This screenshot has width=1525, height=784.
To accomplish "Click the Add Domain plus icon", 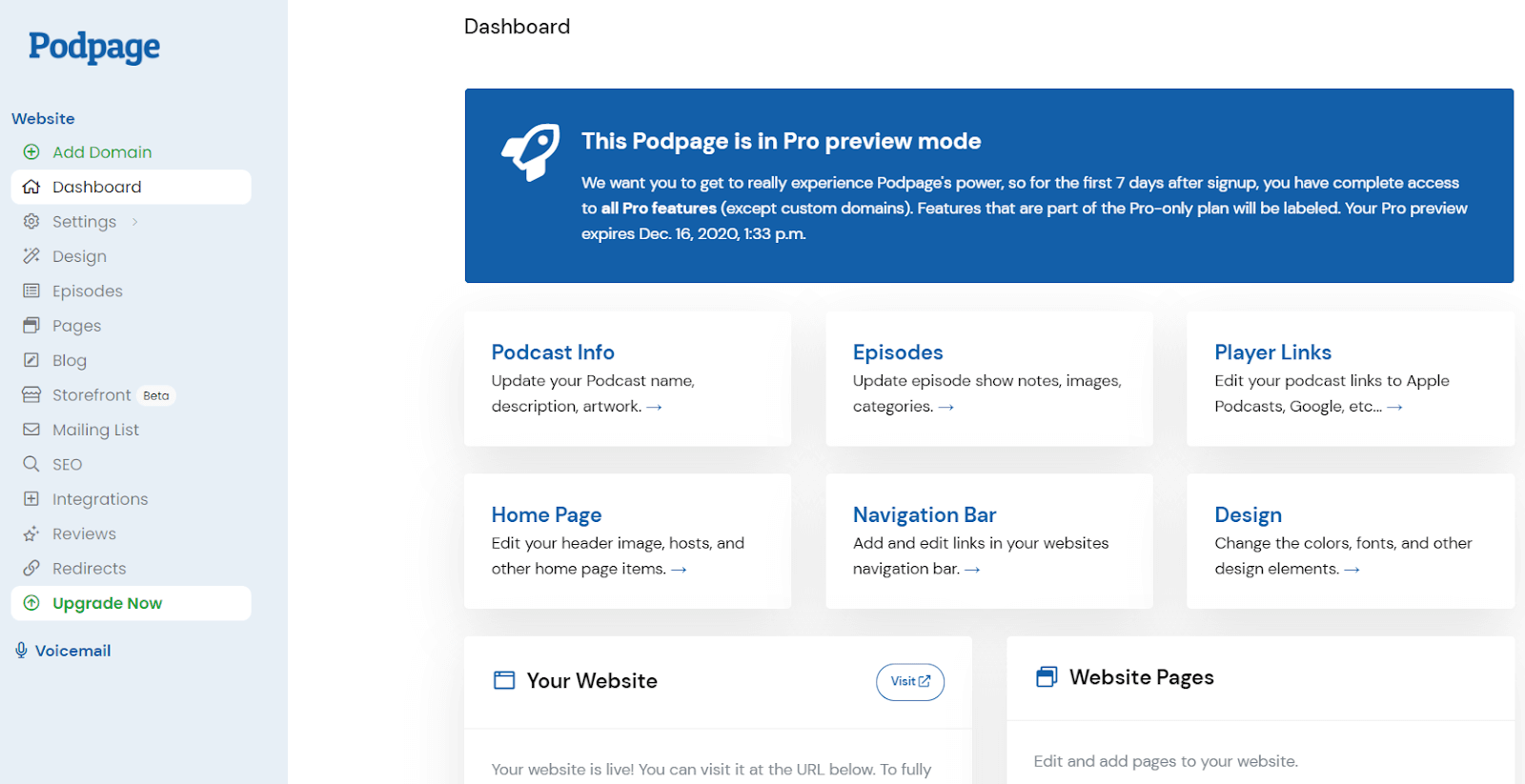I will pos(31,152).
